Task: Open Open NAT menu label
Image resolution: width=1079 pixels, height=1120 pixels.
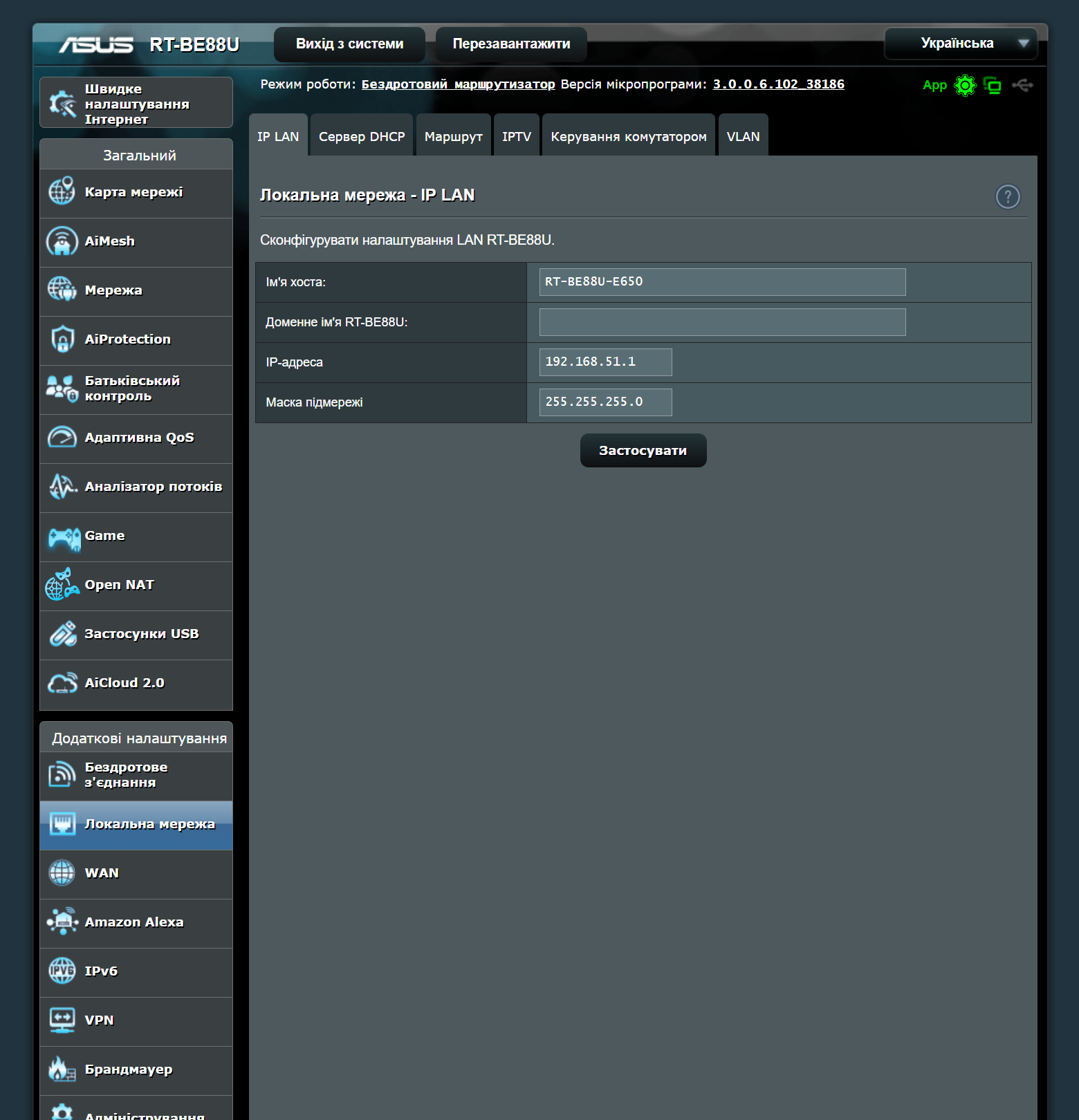Action: [120, 584]
